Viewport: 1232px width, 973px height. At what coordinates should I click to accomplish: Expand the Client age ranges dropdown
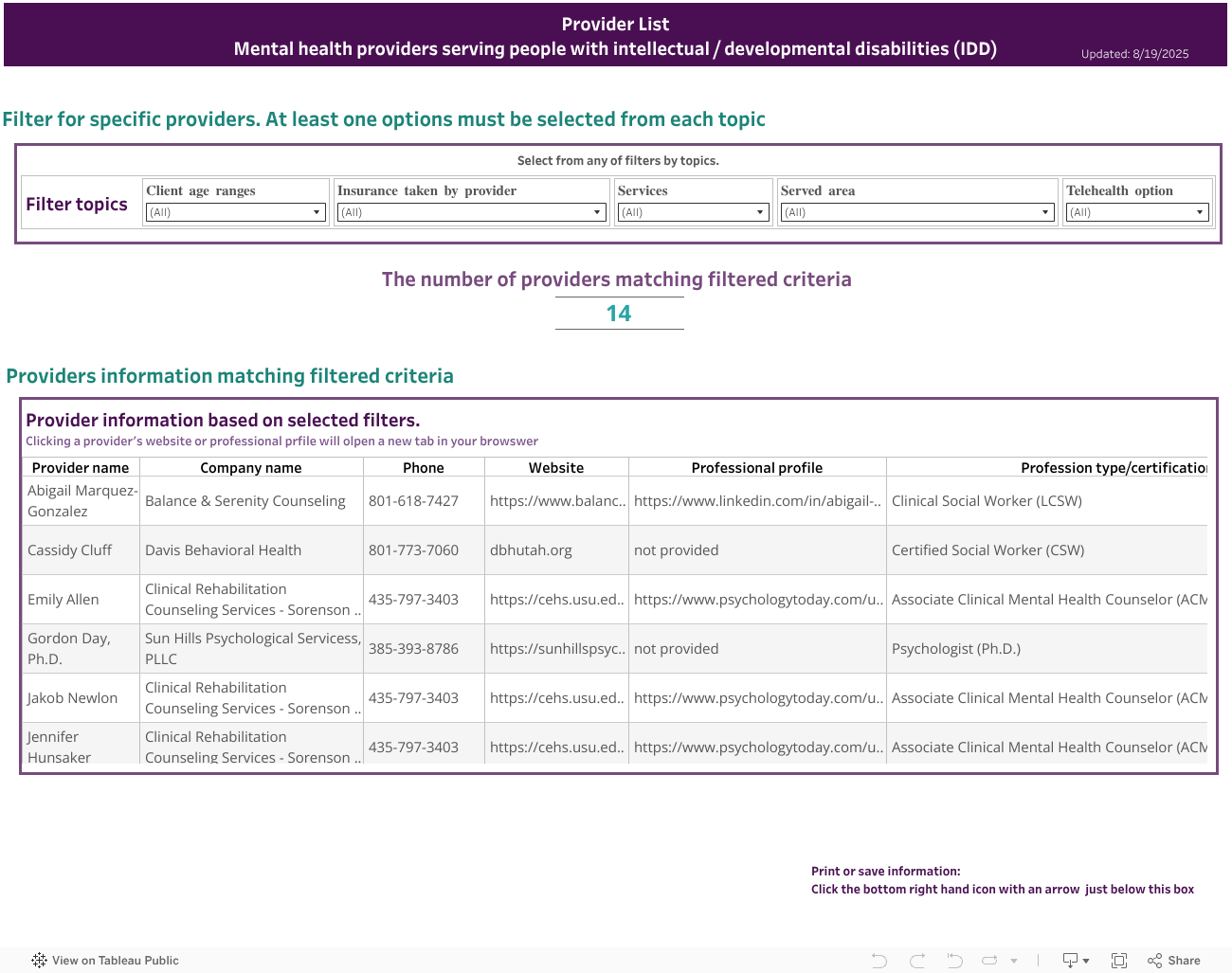(236, 212)
